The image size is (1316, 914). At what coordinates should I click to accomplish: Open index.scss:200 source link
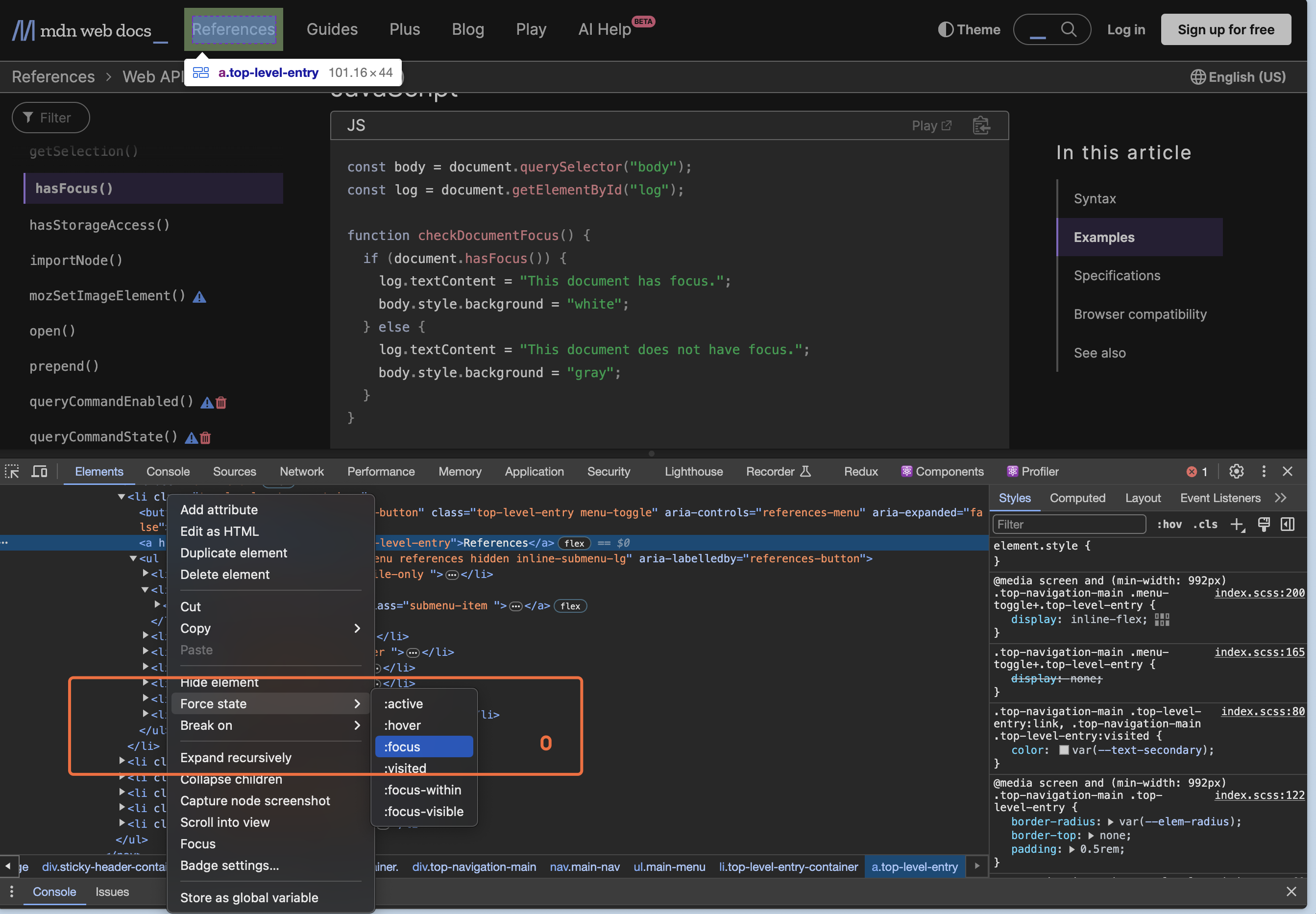click(1259, 593)
